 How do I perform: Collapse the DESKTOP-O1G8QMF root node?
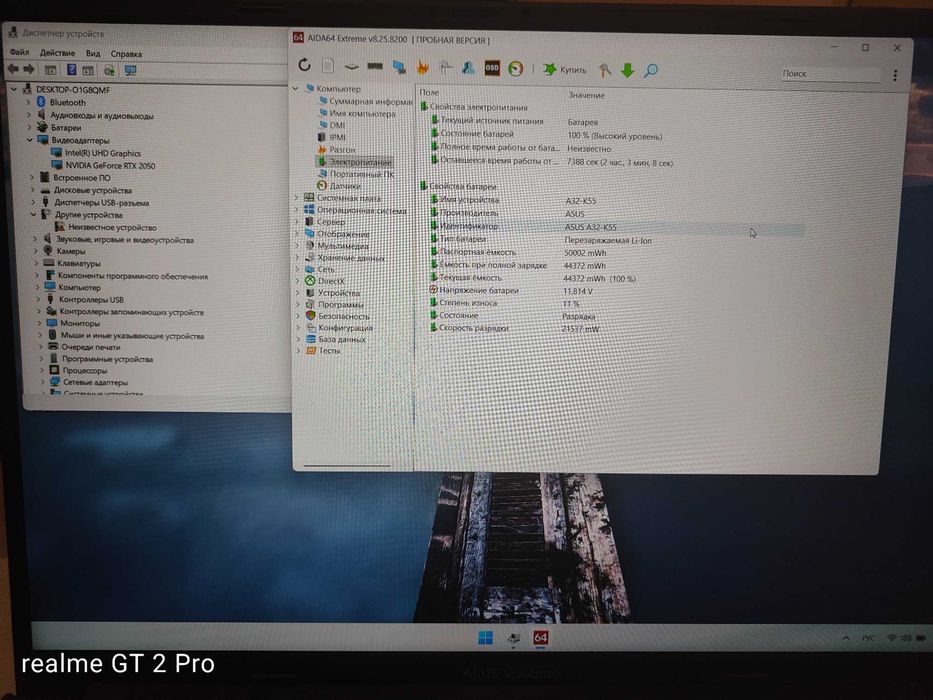[14, 89]
